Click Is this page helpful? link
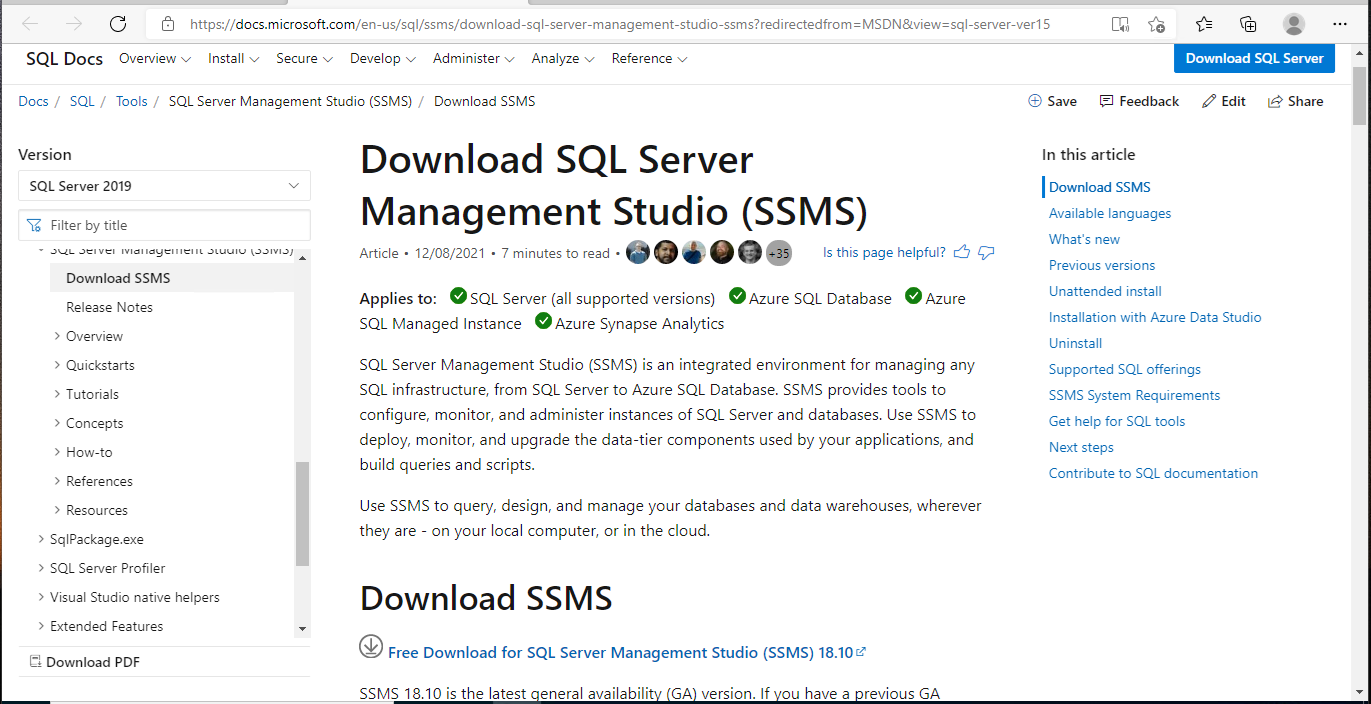Screen dimensions: 1371x704 (884, 252)
